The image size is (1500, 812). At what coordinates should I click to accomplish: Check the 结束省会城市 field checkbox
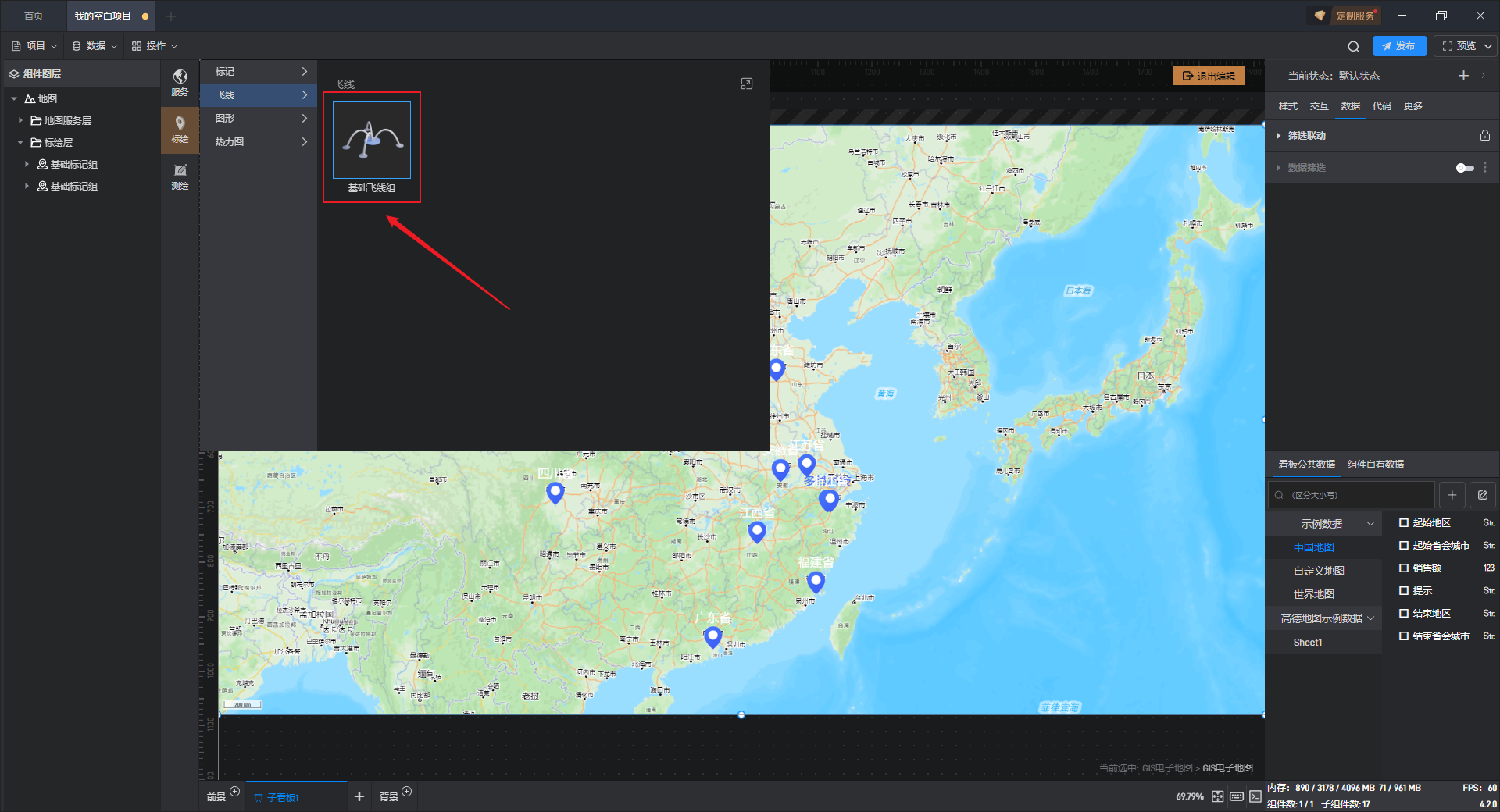[1404, 636]
